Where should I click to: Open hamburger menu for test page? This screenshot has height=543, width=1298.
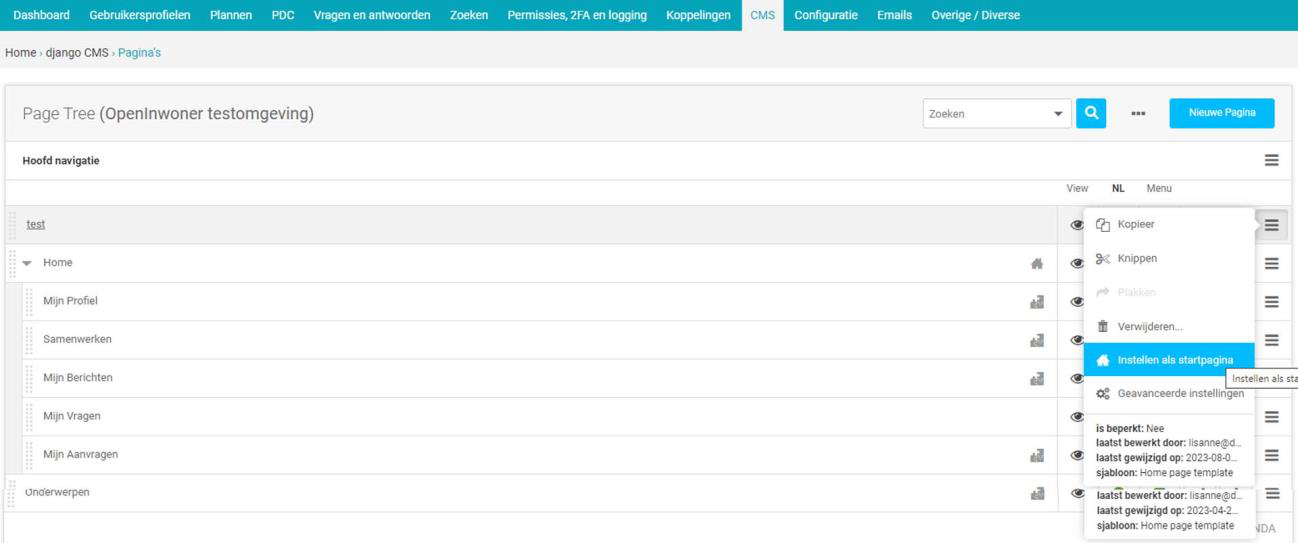click(x=1271, y=225)
